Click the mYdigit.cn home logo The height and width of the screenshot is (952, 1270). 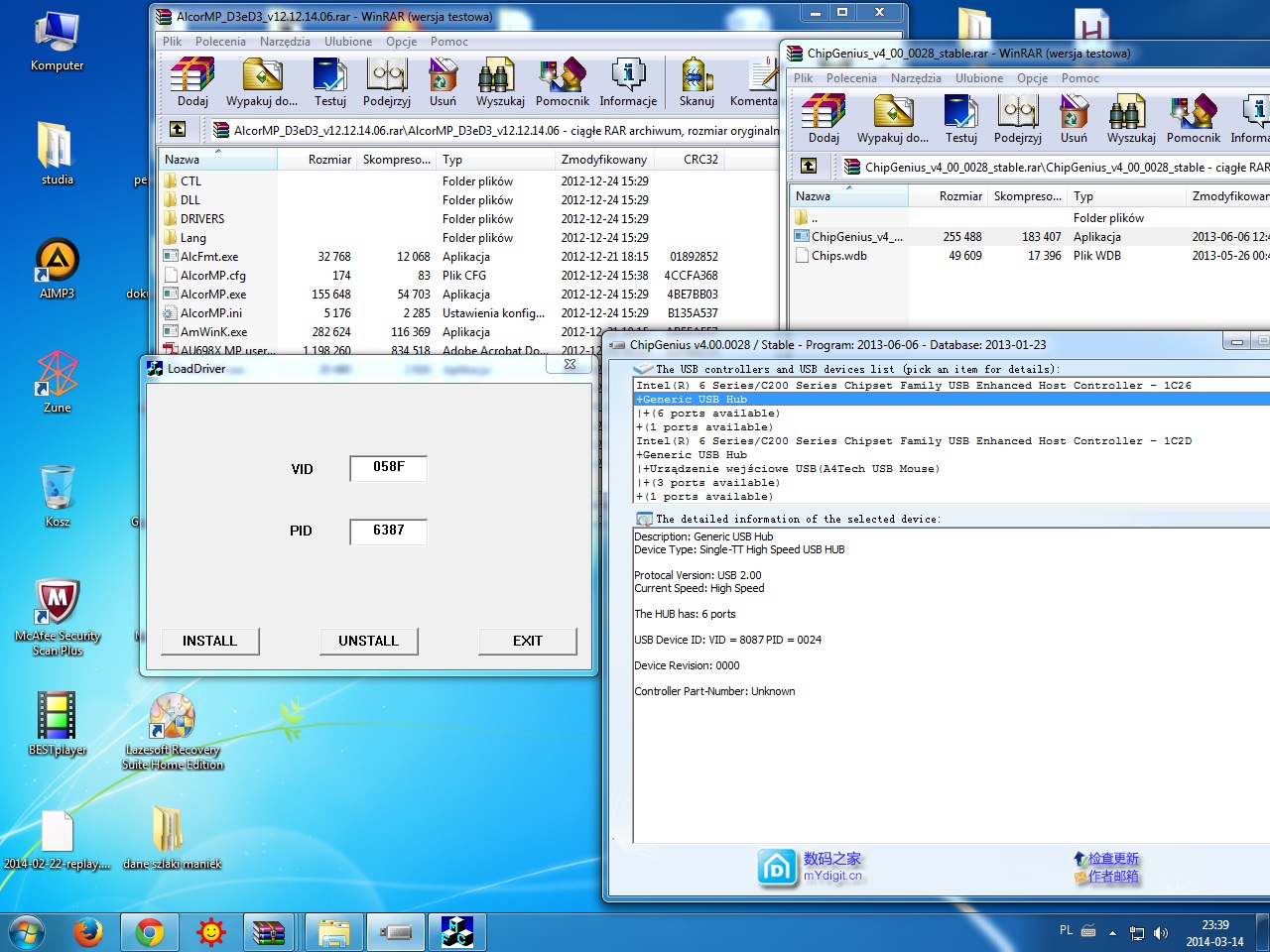pos(777,867)
